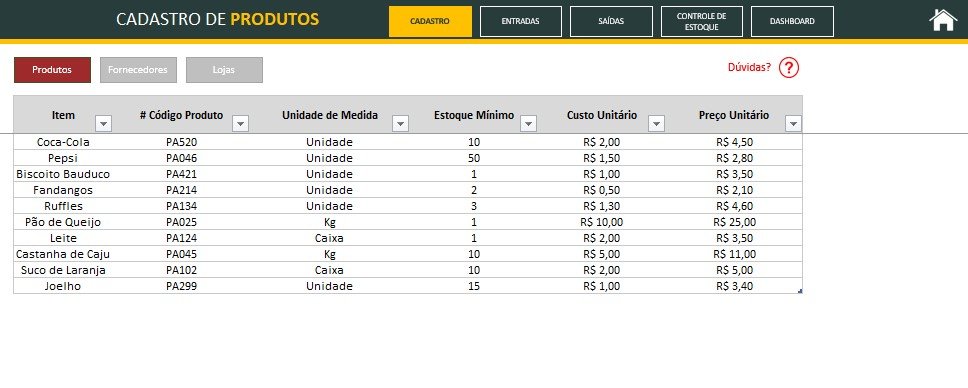Click product code PA046

[182, 158]
